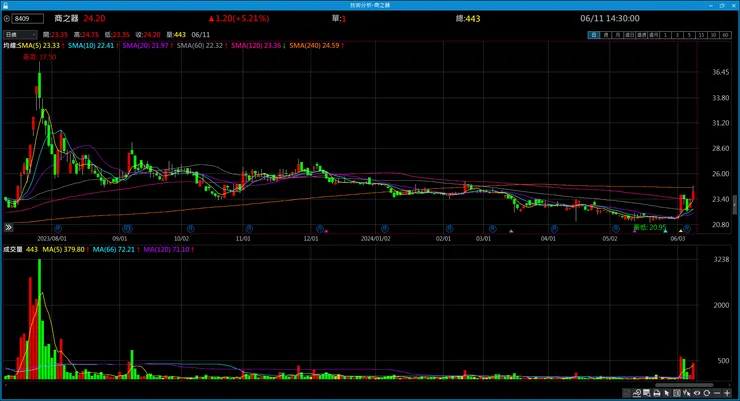Click the 月 marker above 03/01 date

click(x=492, y=229)
